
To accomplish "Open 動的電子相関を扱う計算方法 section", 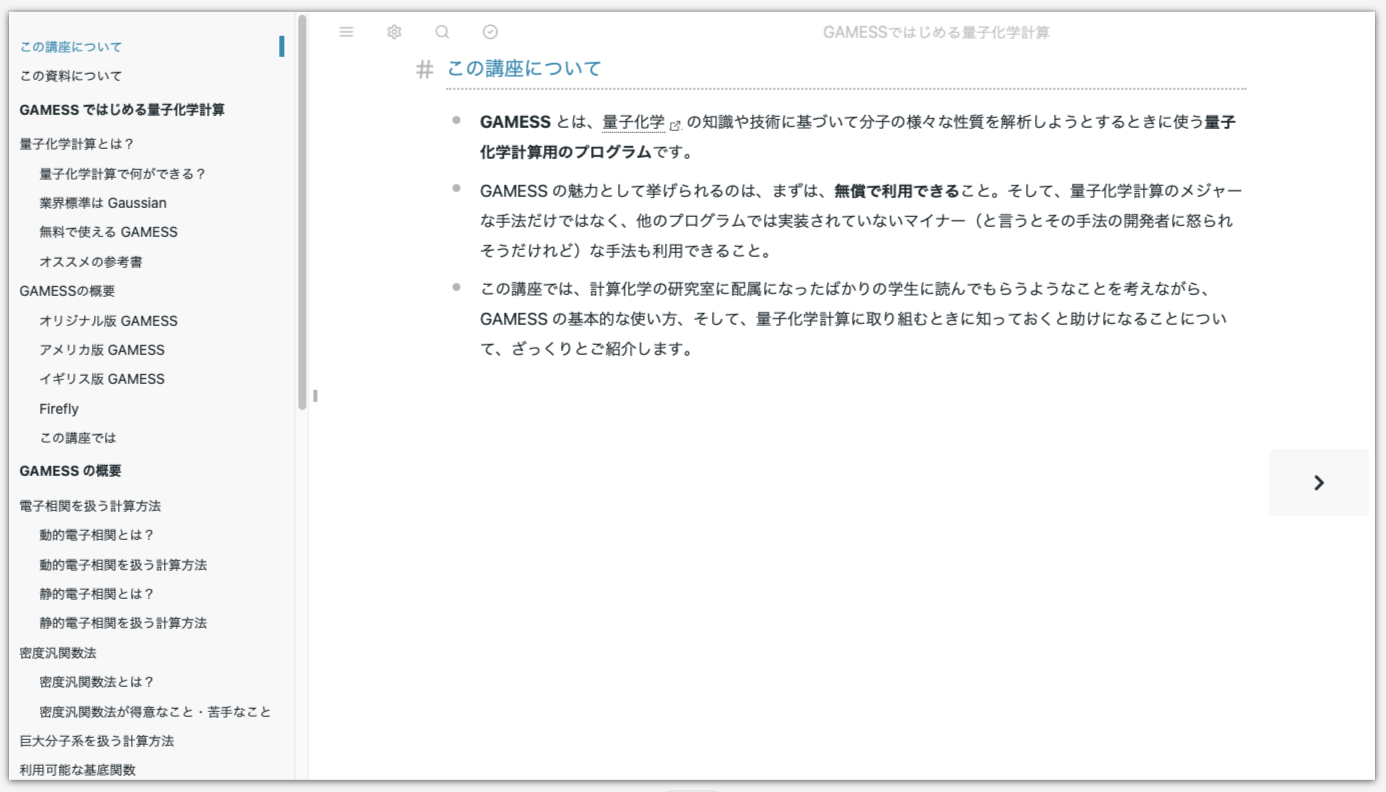I will [123, 565].
